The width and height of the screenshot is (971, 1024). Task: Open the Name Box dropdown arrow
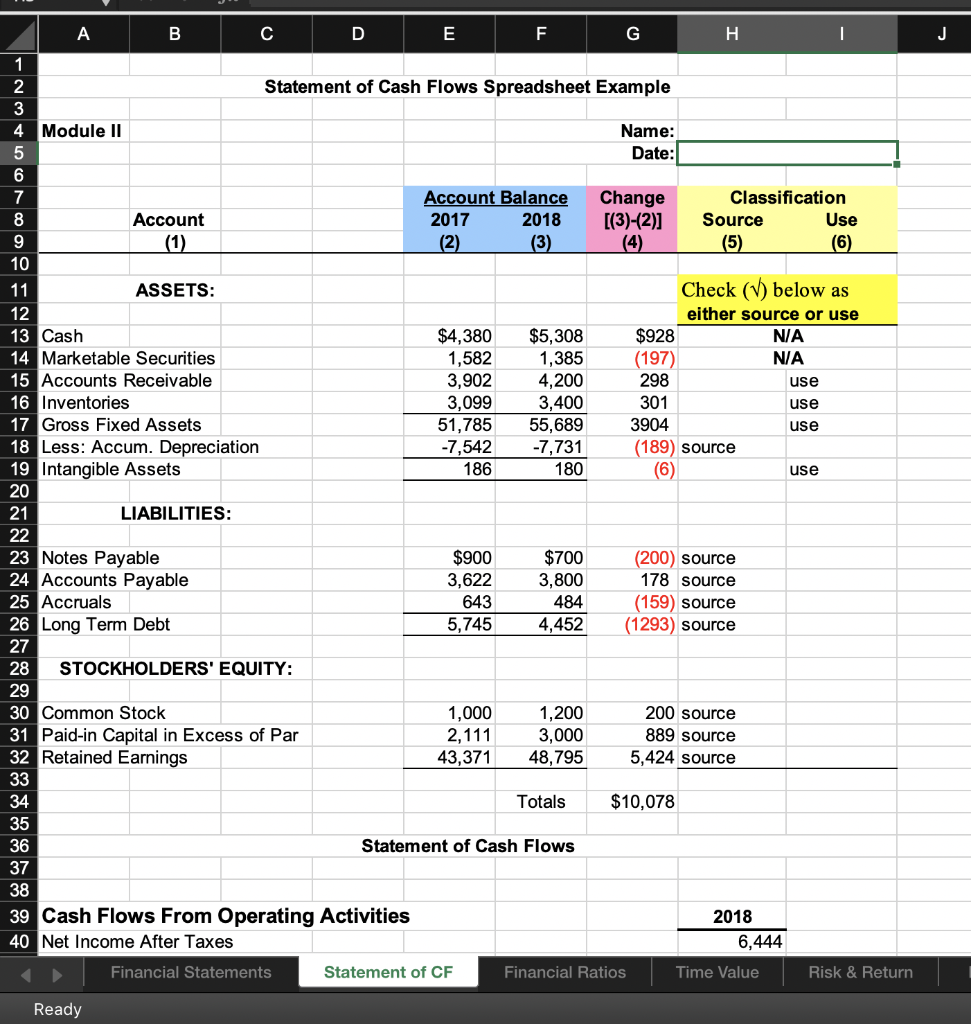(x=106, y=3)
